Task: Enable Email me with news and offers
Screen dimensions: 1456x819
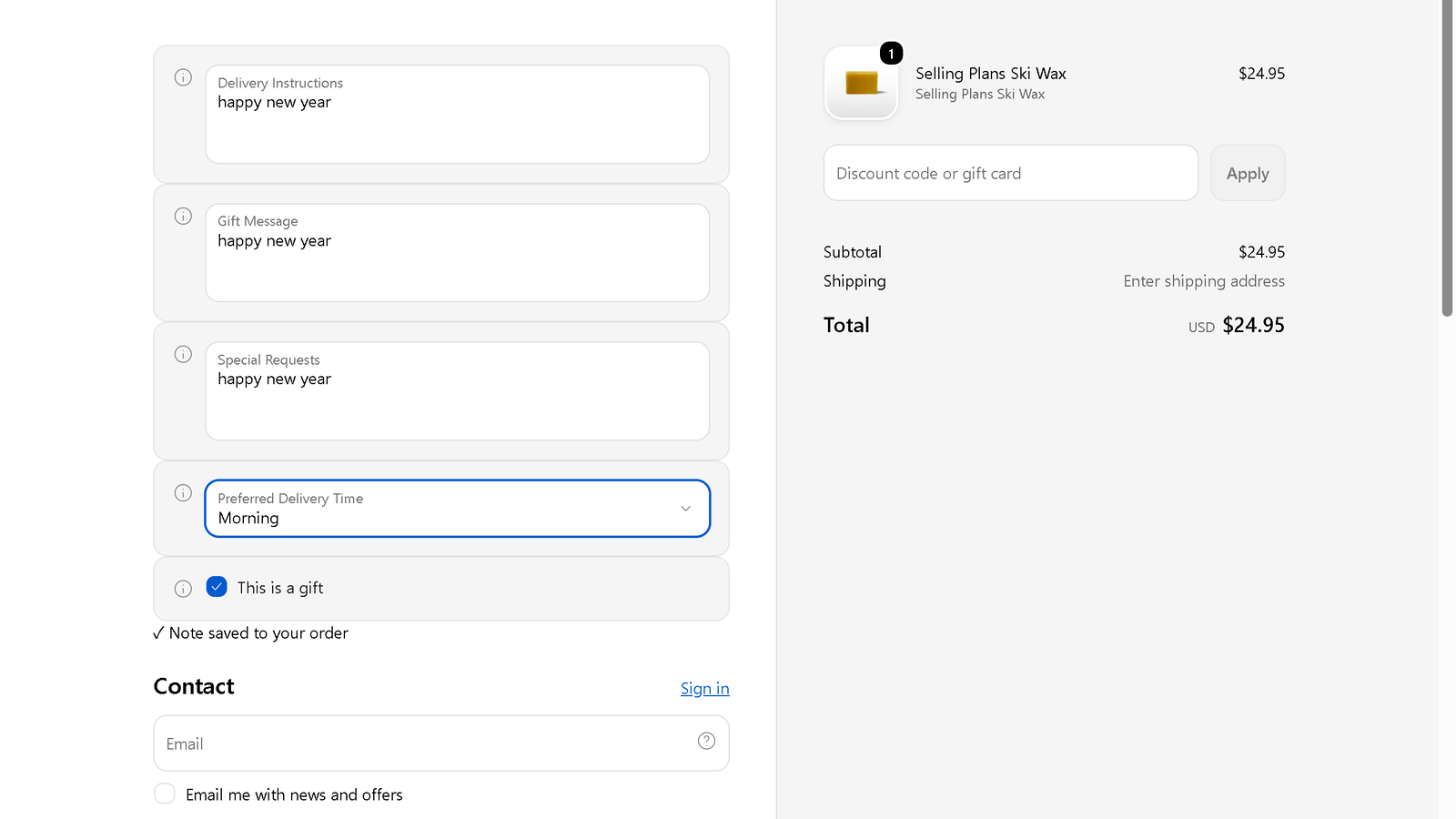Action: click(x=165, y=794)
